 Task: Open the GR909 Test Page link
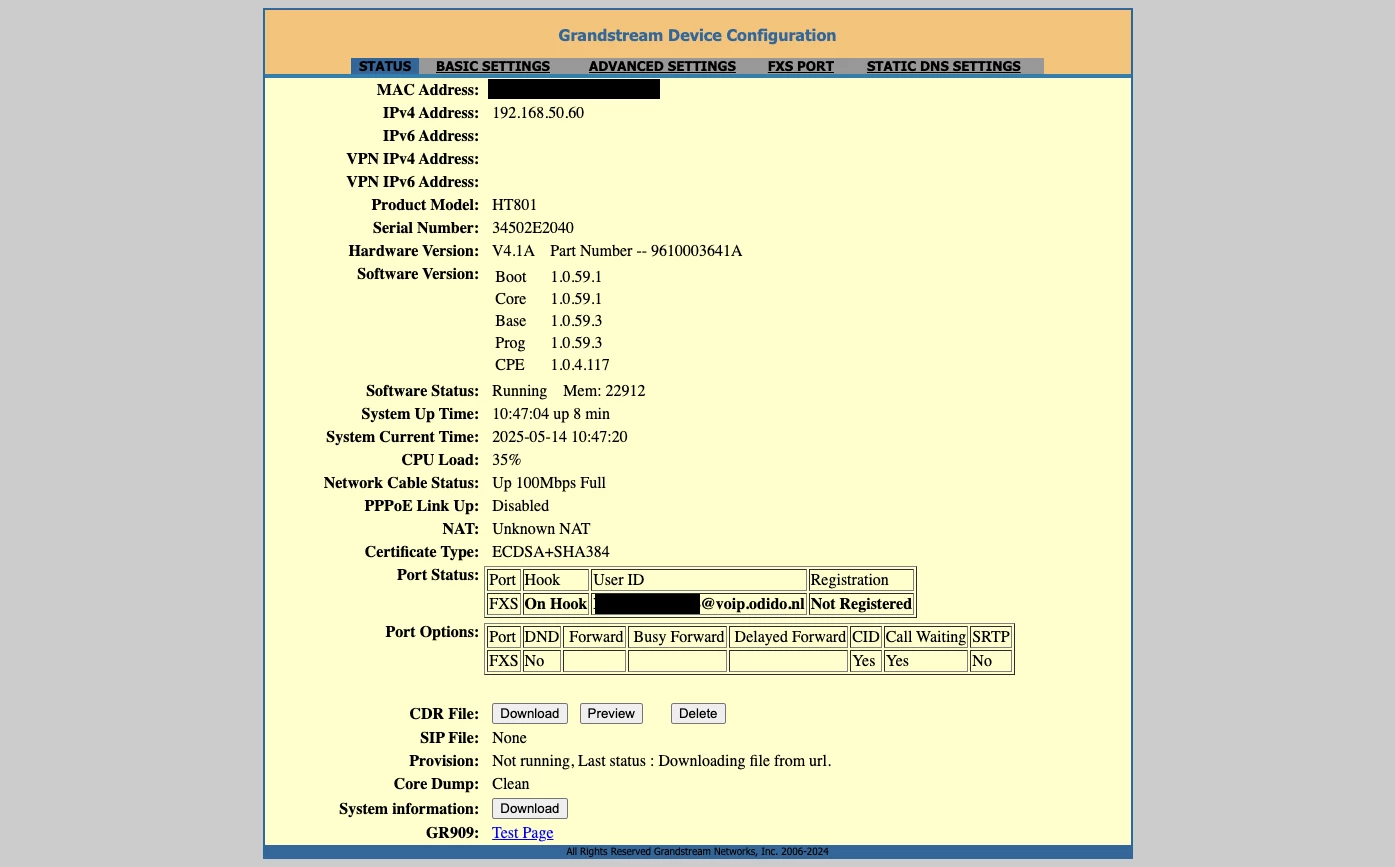click(522, 832)
